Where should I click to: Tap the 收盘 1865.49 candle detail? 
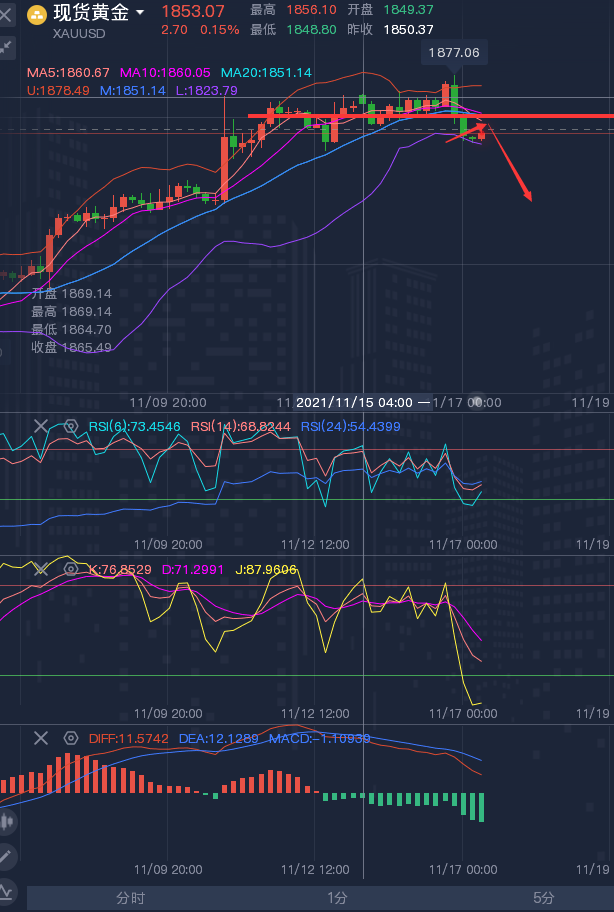pyautogui.click(x=72, y=347)
